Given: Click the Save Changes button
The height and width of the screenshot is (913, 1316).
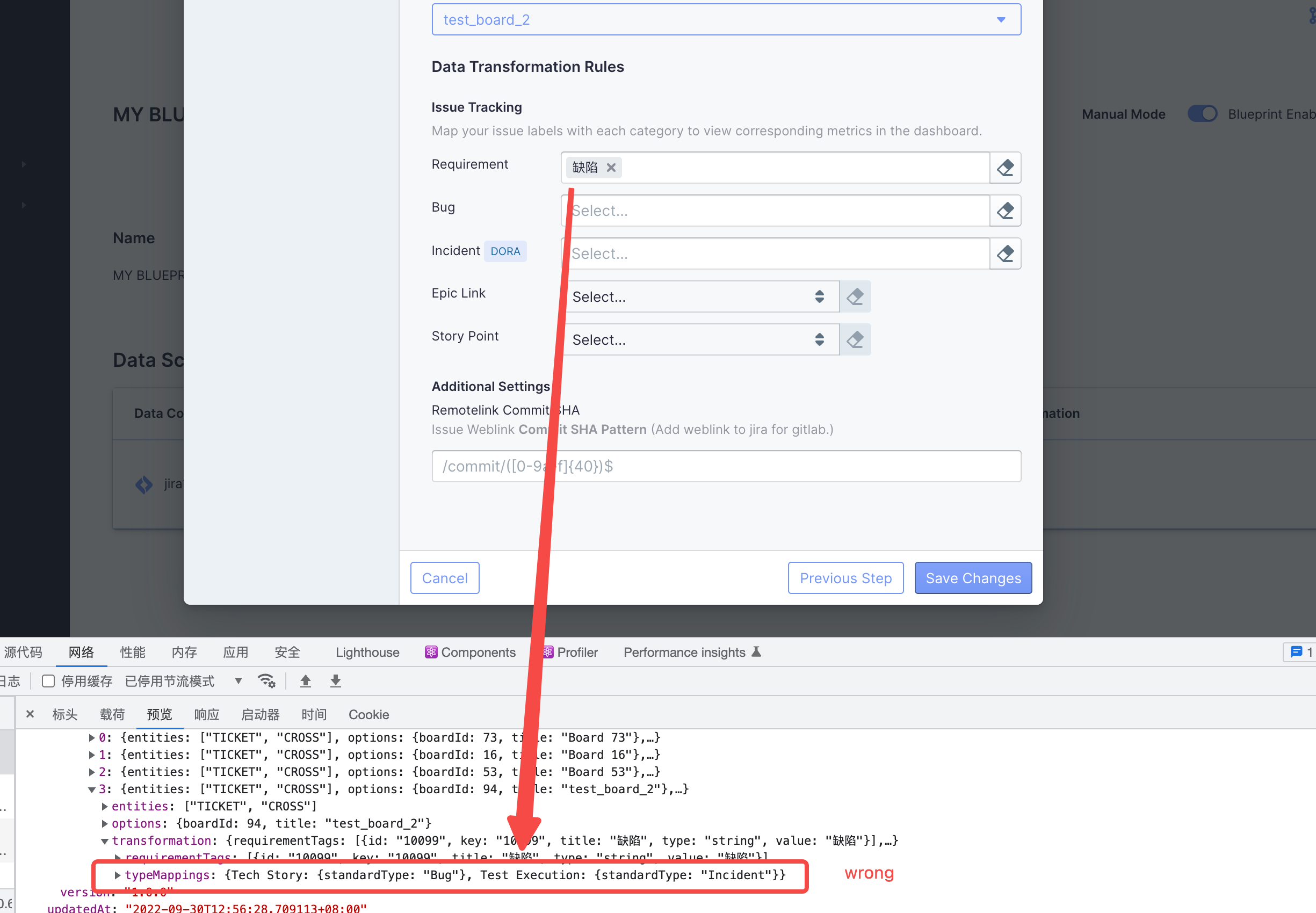Looking at the screenshot, I should pyautogui.click(x=973, y=578).
